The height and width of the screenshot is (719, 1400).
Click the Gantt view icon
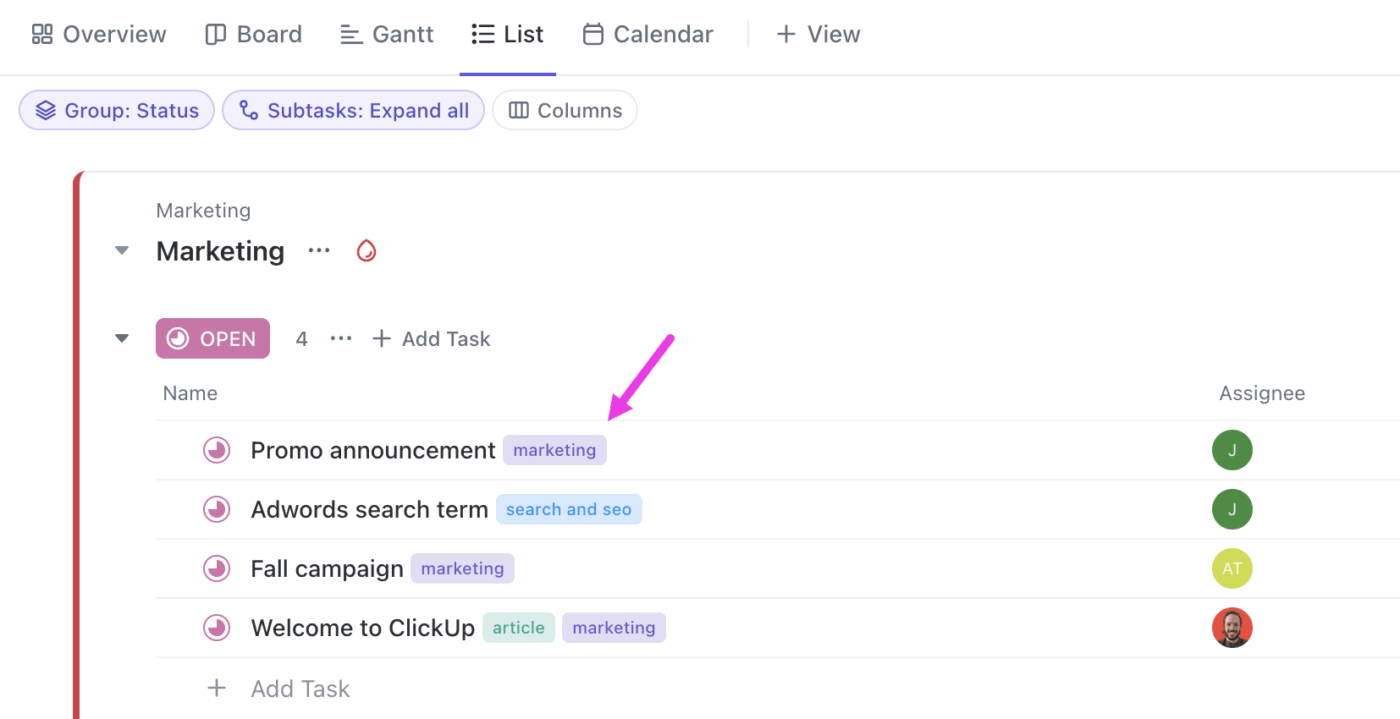pyautogui.click(x=352, y=33)
